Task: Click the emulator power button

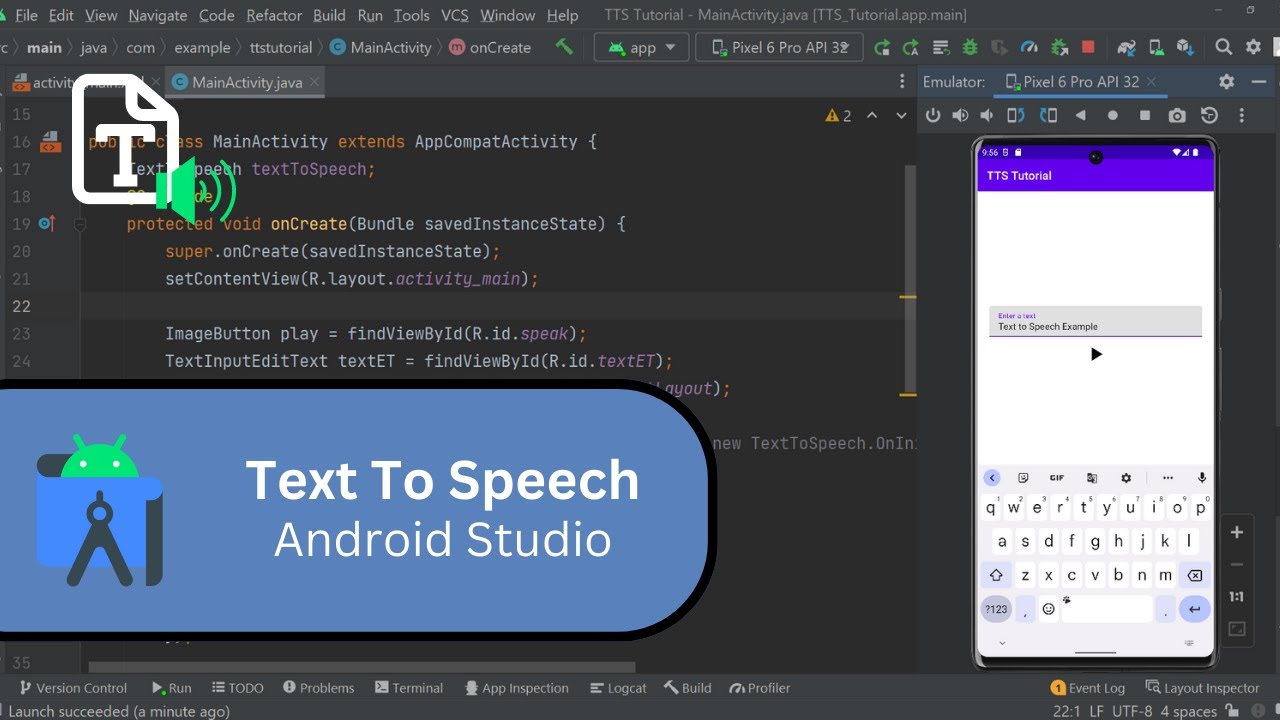Action: [933, 115]
